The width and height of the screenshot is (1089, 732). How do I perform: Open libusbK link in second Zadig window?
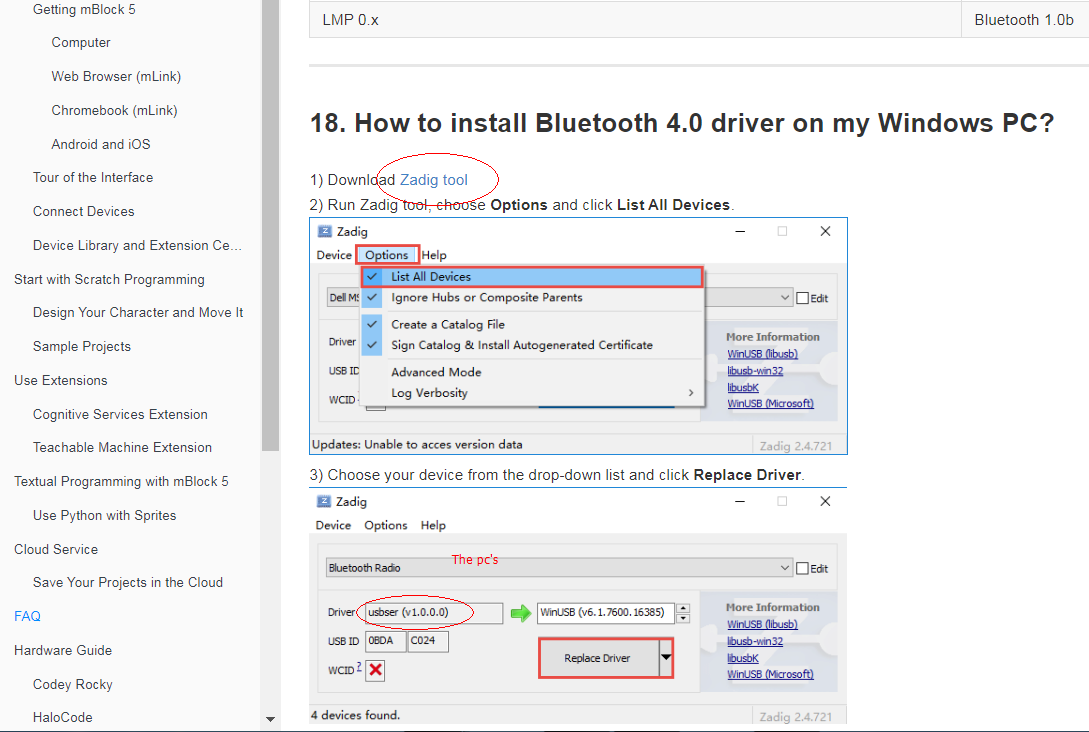point(742,658)
